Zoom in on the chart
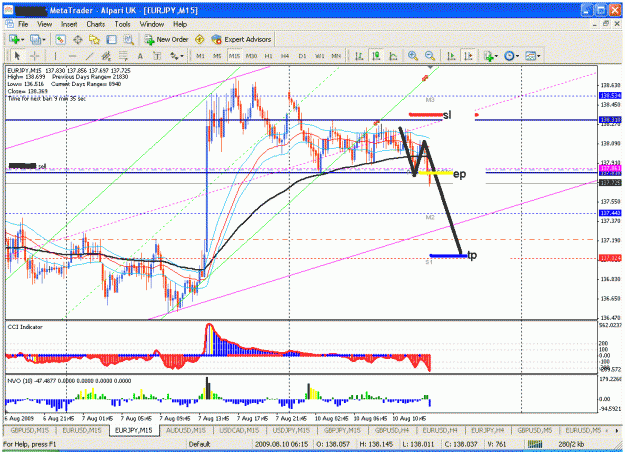 [x=413, y=56]
